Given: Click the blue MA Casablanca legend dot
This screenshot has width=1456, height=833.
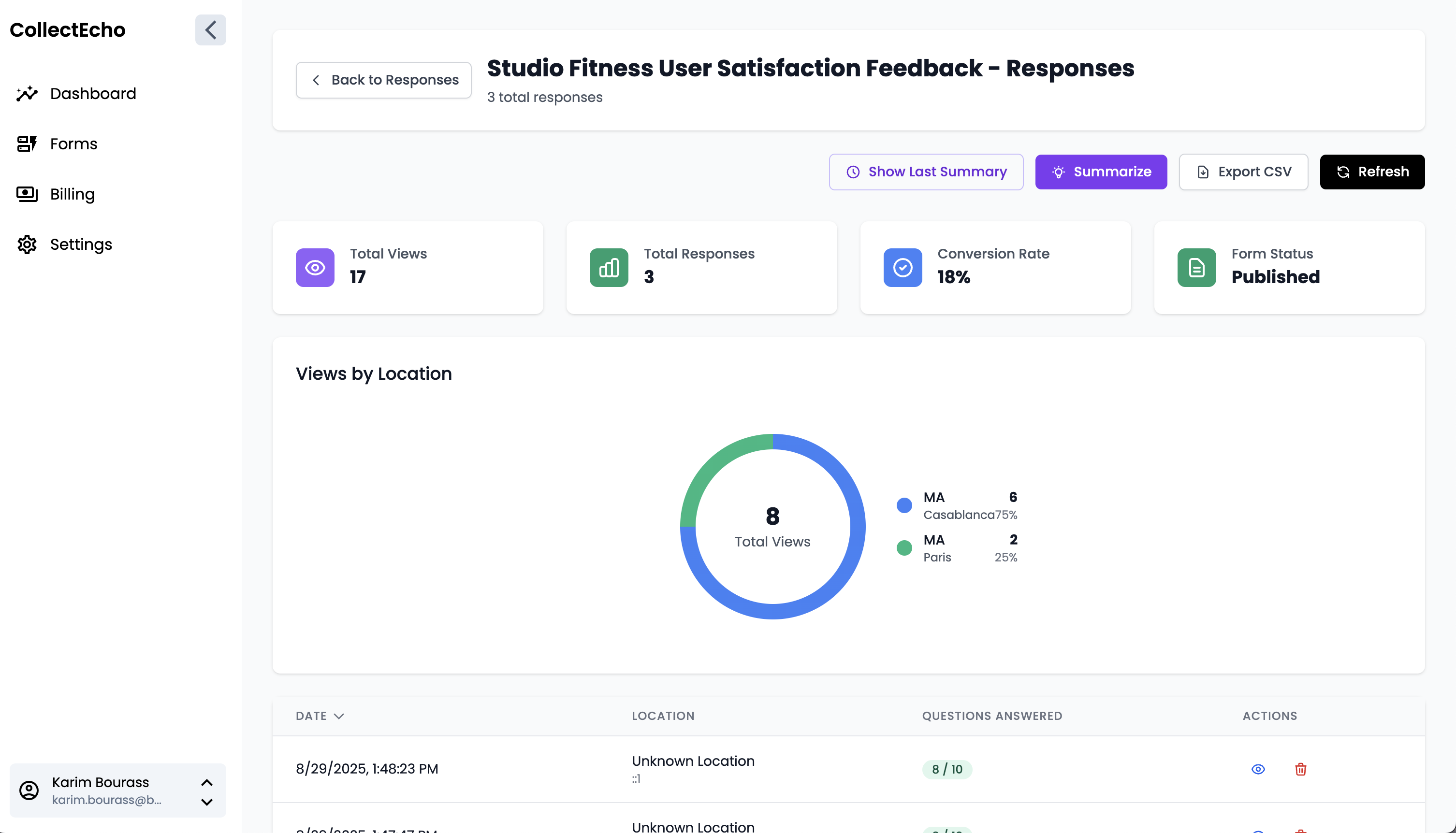Looking at the screenshot, I should click(904, 505).
